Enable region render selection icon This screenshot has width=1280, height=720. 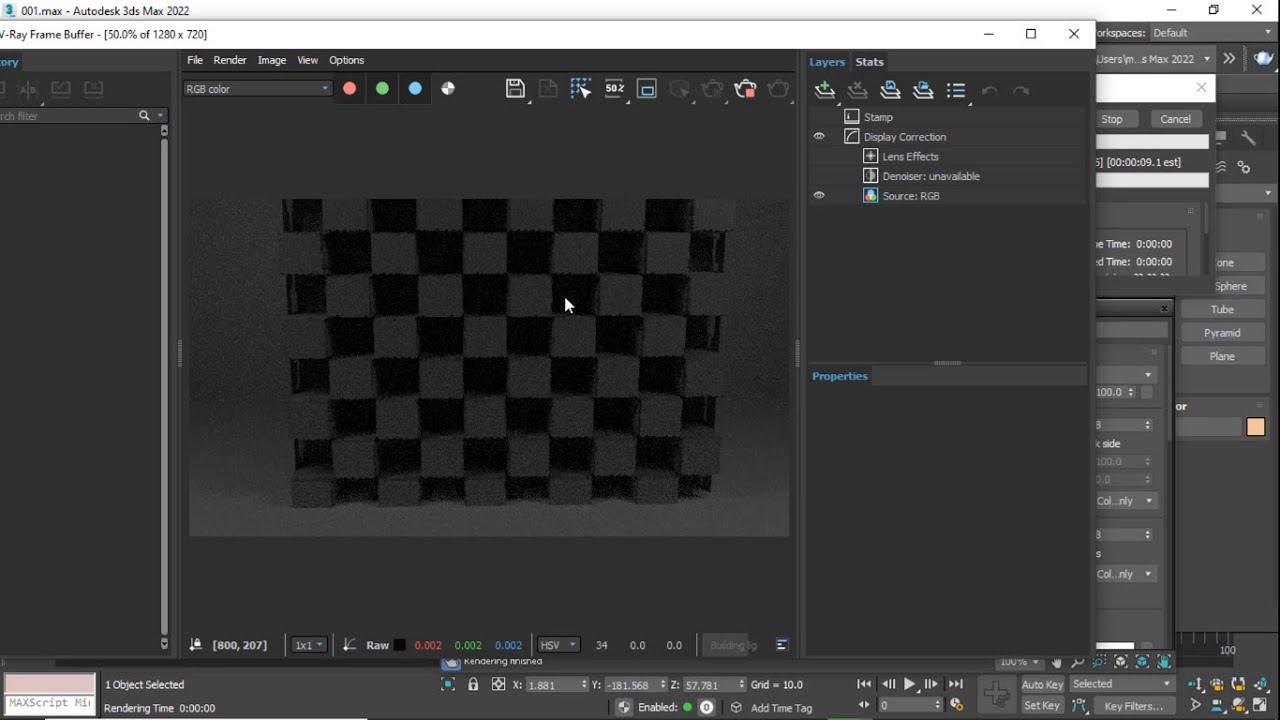click(x=581, y=89)
